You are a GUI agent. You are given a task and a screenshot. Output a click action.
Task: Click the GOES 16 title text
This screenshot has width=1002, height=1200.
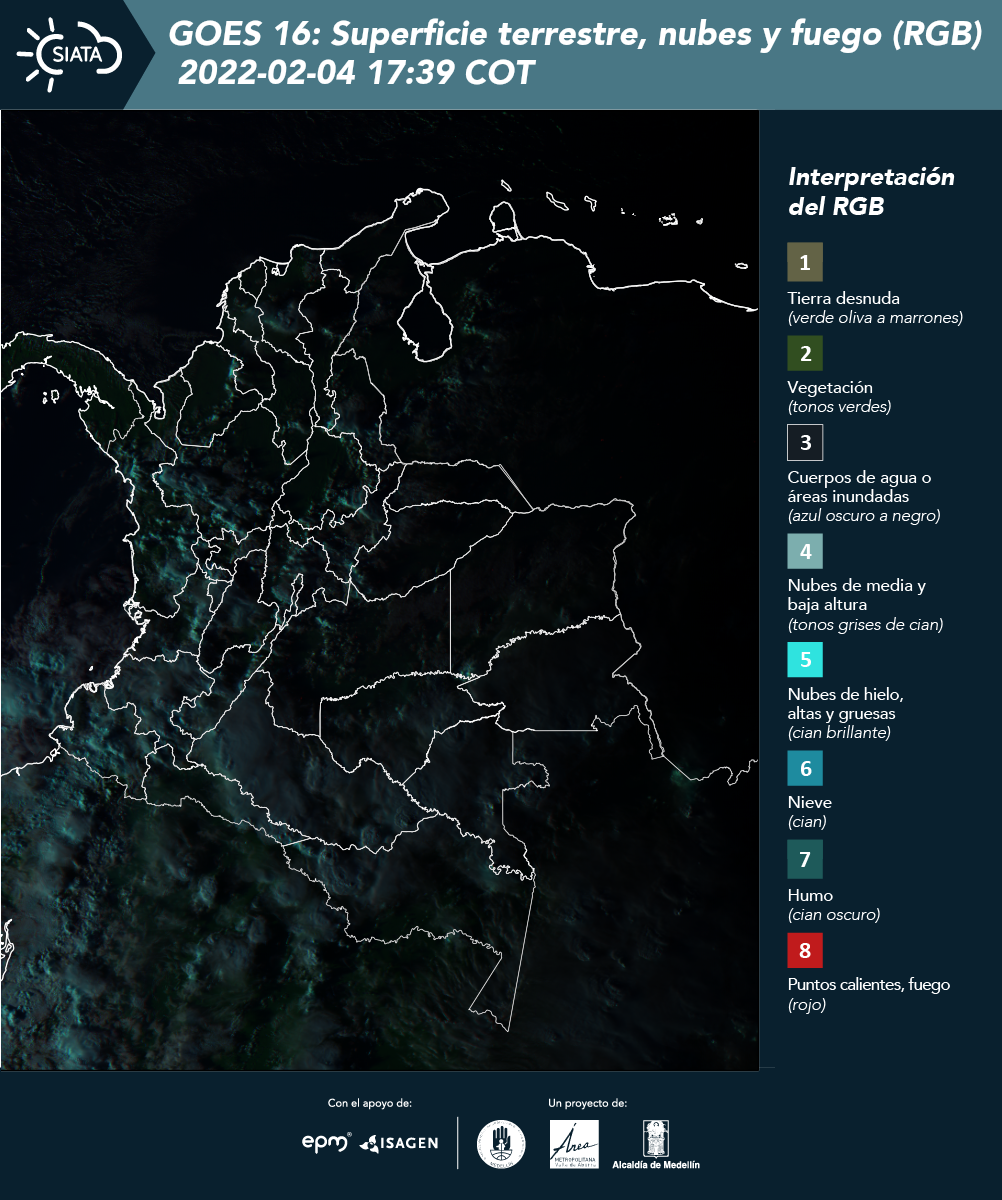pos(576,35)
